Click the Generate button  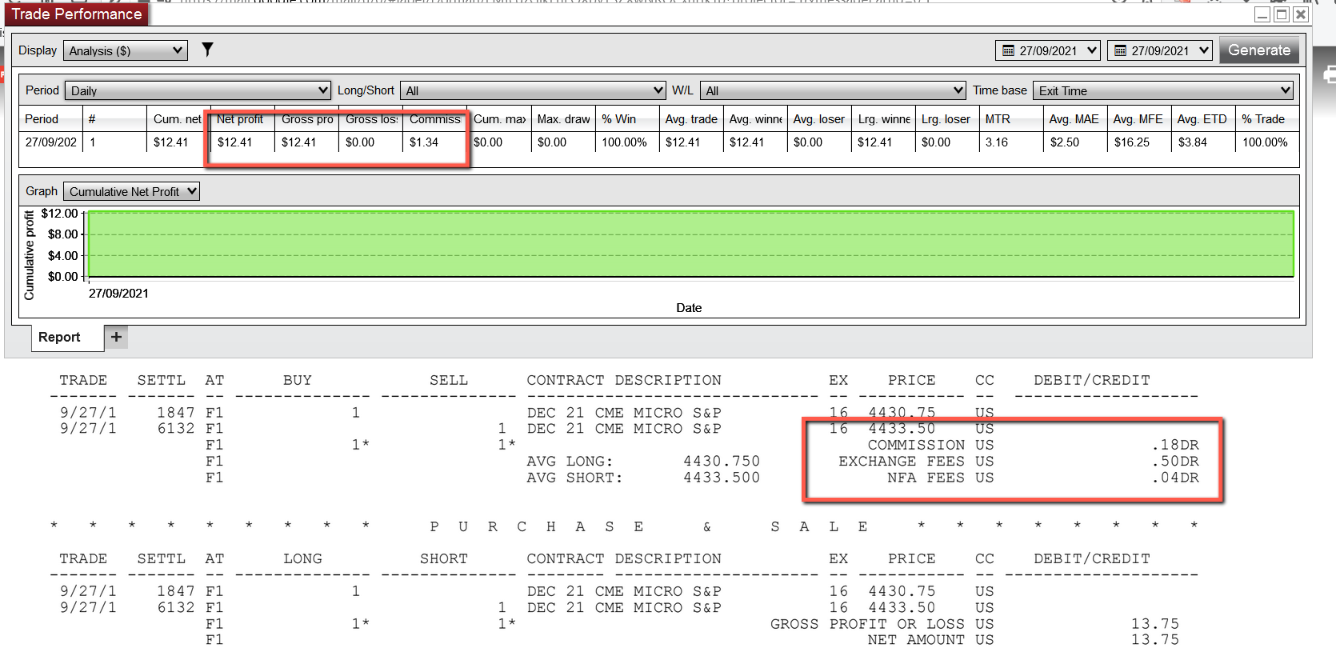point(1259,50)
